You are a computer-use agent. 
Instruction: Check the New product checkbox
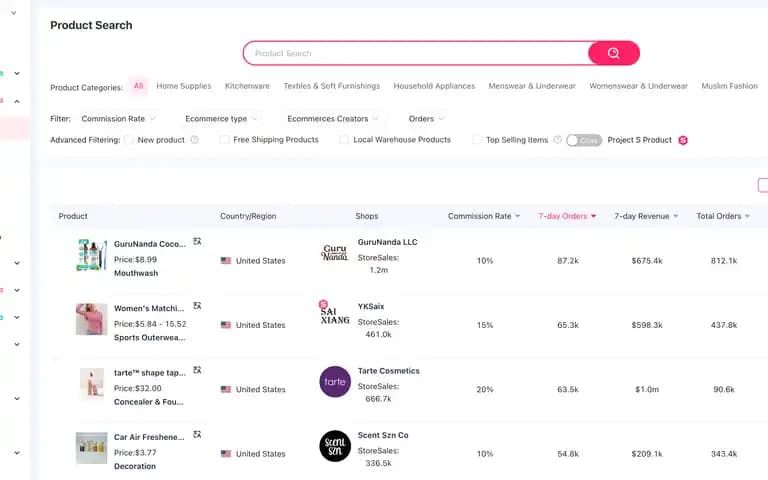(129, 140)
